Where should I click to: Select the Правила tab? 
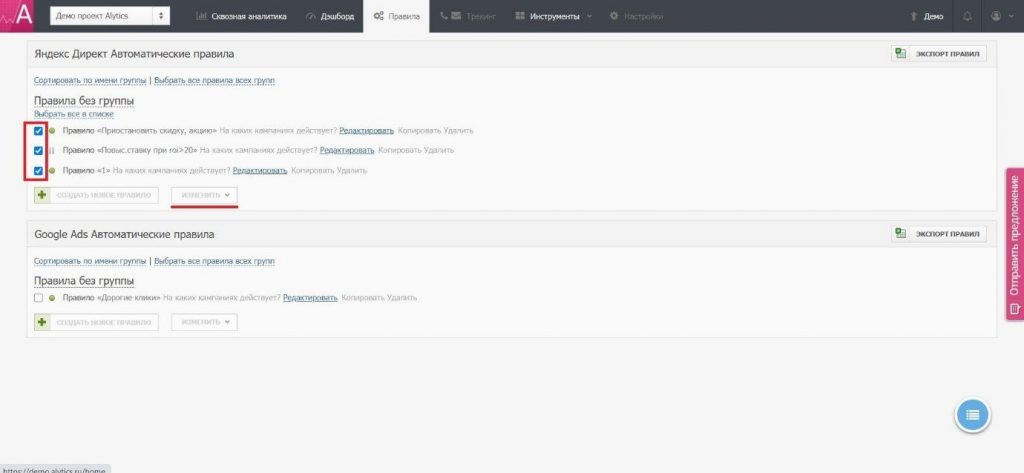pos(396,16)
